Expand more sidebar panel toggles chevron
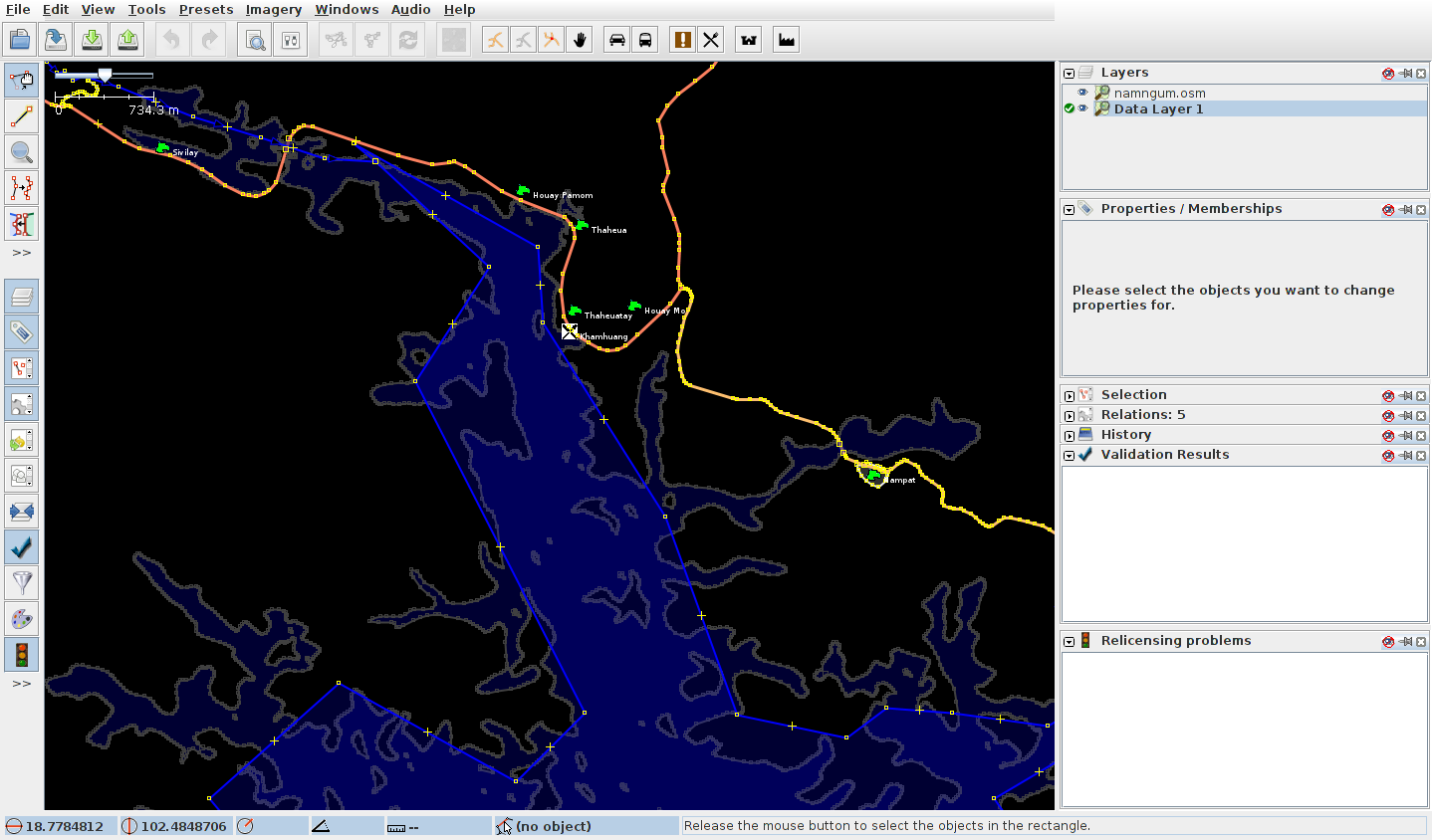 [22, 684]
